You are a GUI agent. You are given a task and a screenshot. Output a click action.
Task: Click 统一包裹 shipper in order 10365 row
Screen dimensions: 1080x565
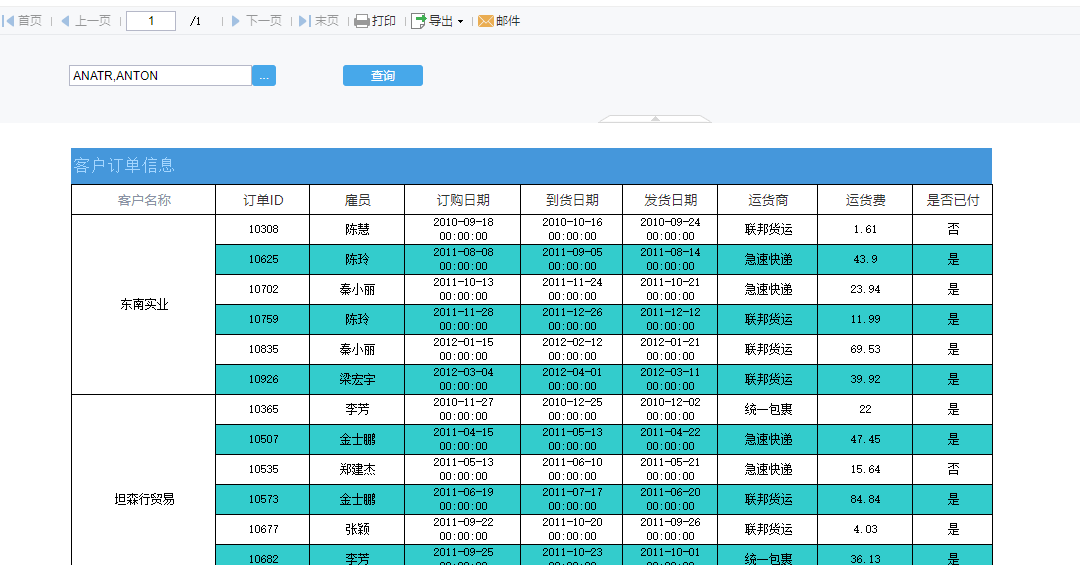coord(768,409)
